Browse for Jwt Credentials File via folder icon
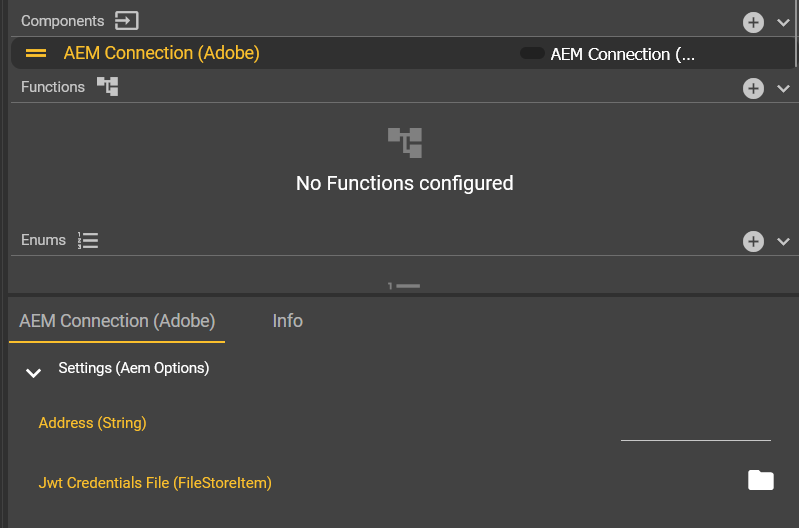Screen dimensions: 799x528 [761, 481]
